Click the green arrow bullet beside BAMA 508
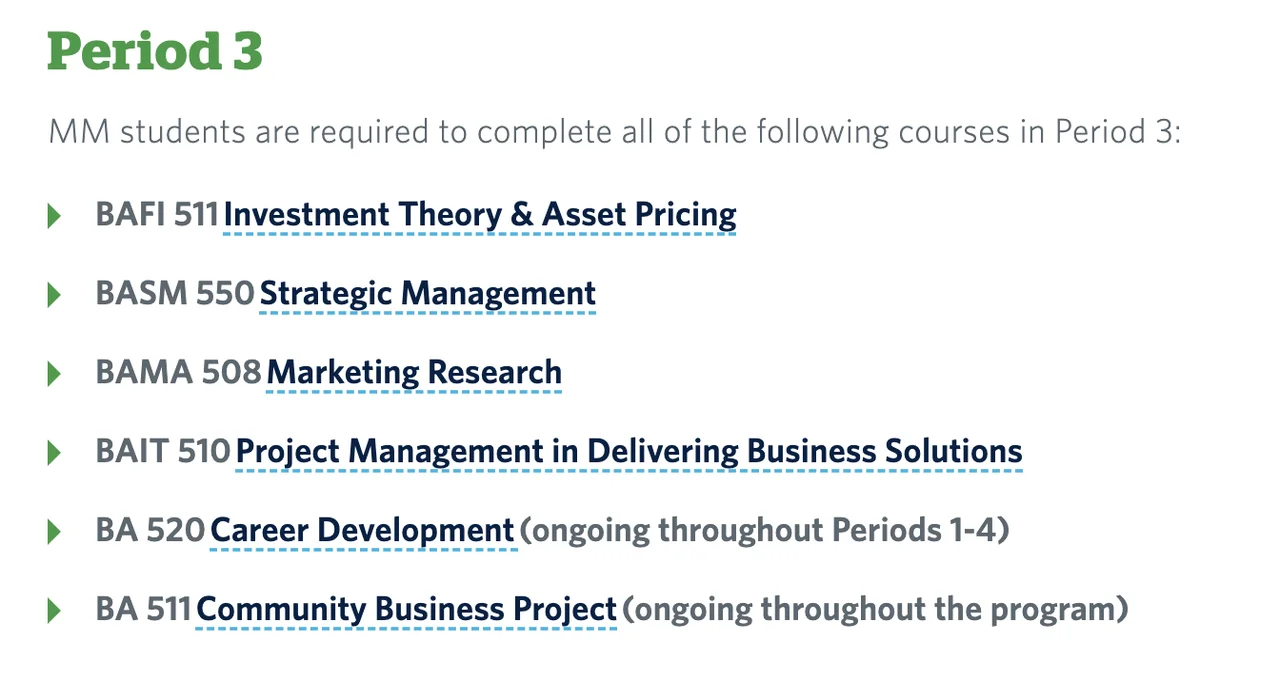 (x=55, y=373)
